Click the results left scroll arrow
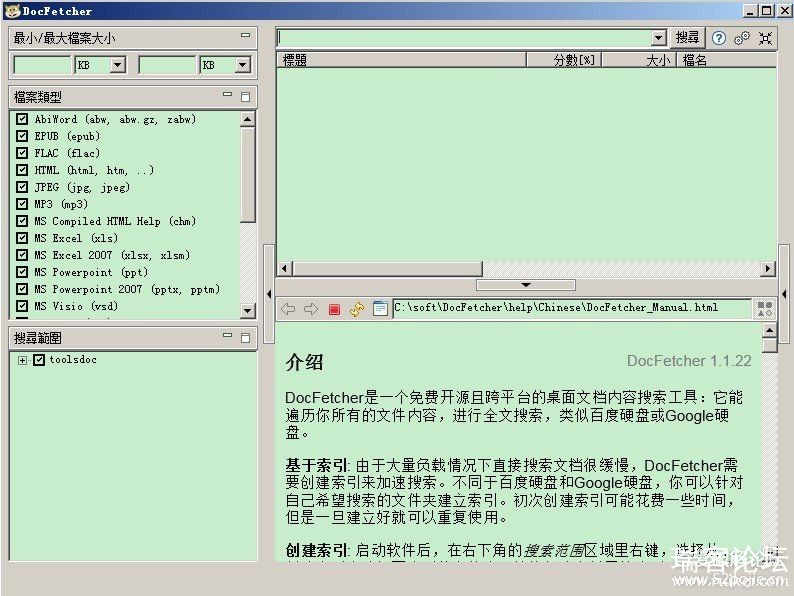This screenshot has width=794, height=596. click(x=284, y=268)
